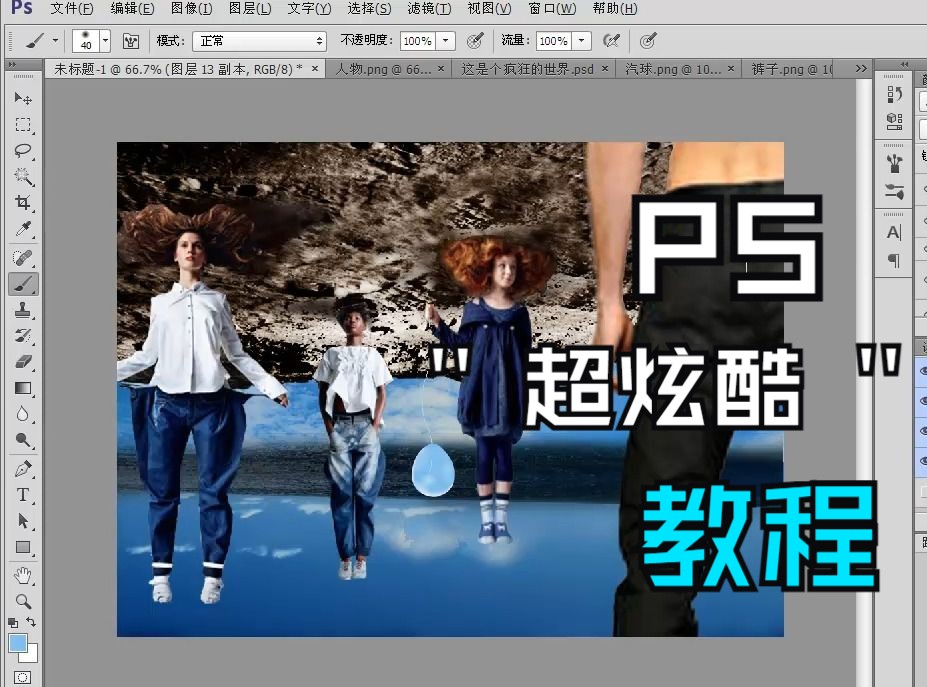927x687 pixels.
Task: Open the Paragraph panel icon
Action: tap(894, 260)
